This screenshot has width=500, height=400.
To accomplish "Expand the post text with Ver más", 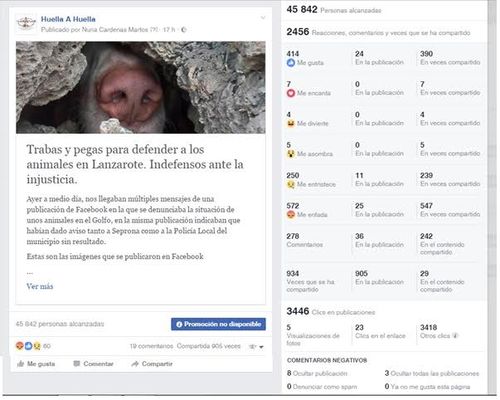I will pyautogui.click(x=40, y=286).
